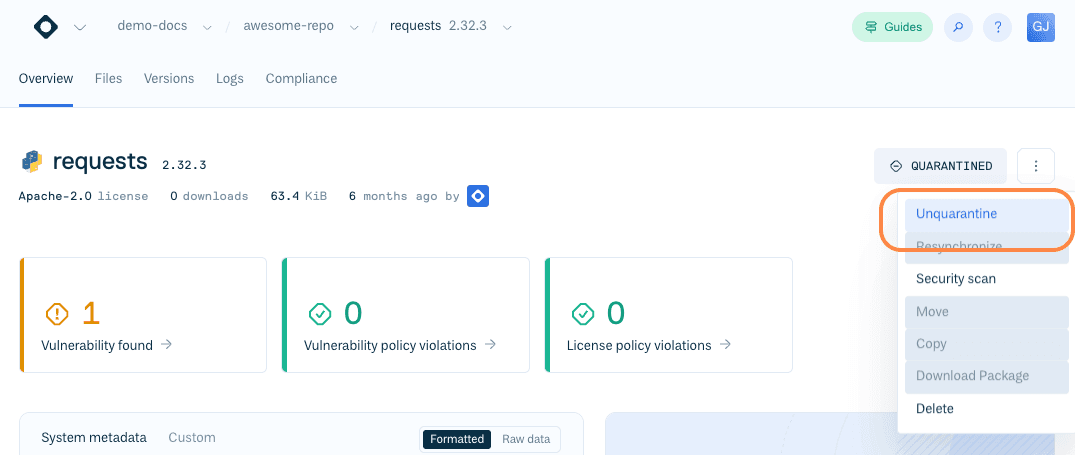1075x455 pixels.
Task: Click the 6 months ago text
Action: click(394, 196)
